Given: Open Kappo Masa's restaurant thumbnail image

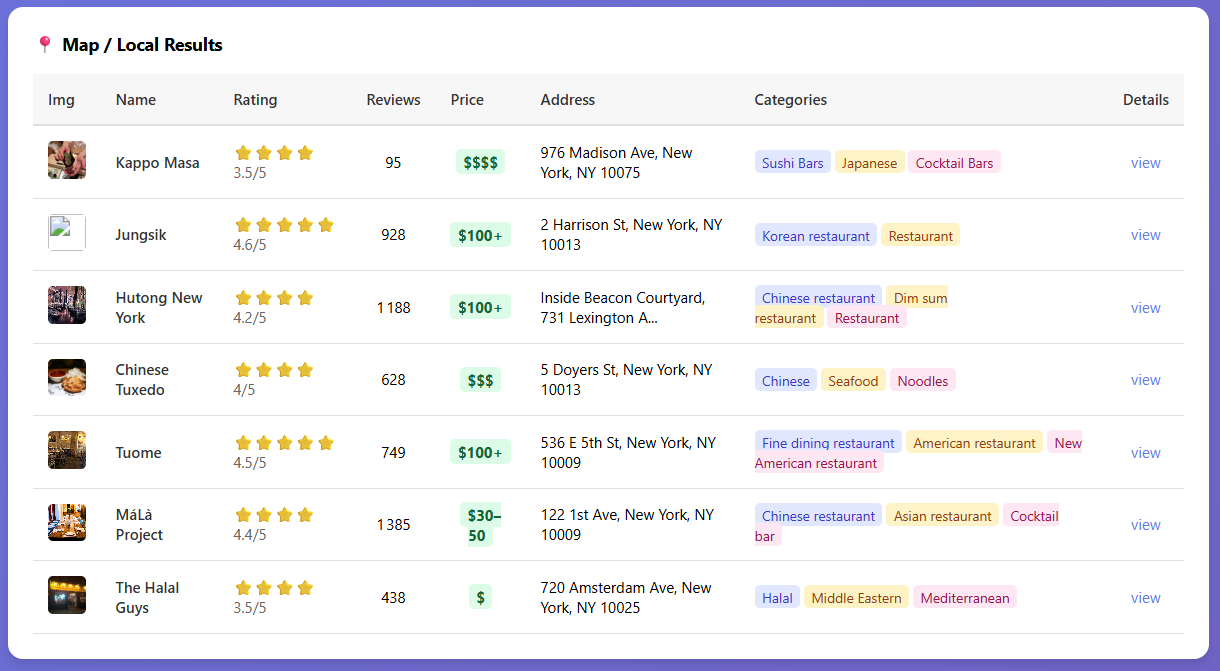Looking at the screenshot, I should click(x=66, y=161).
